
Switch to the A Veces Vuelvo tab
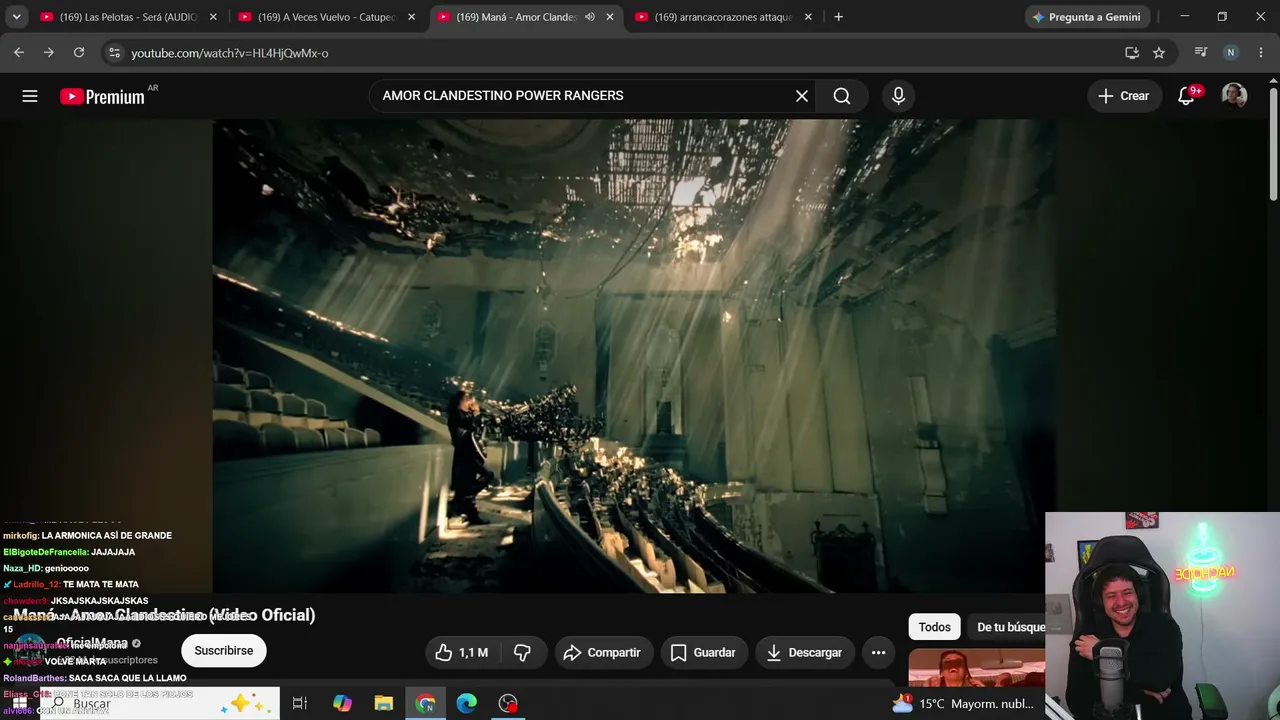point(326,17)
